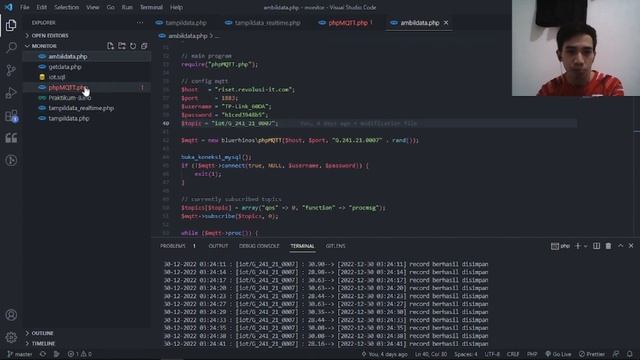Open the feedback icon in status bar

616,354
